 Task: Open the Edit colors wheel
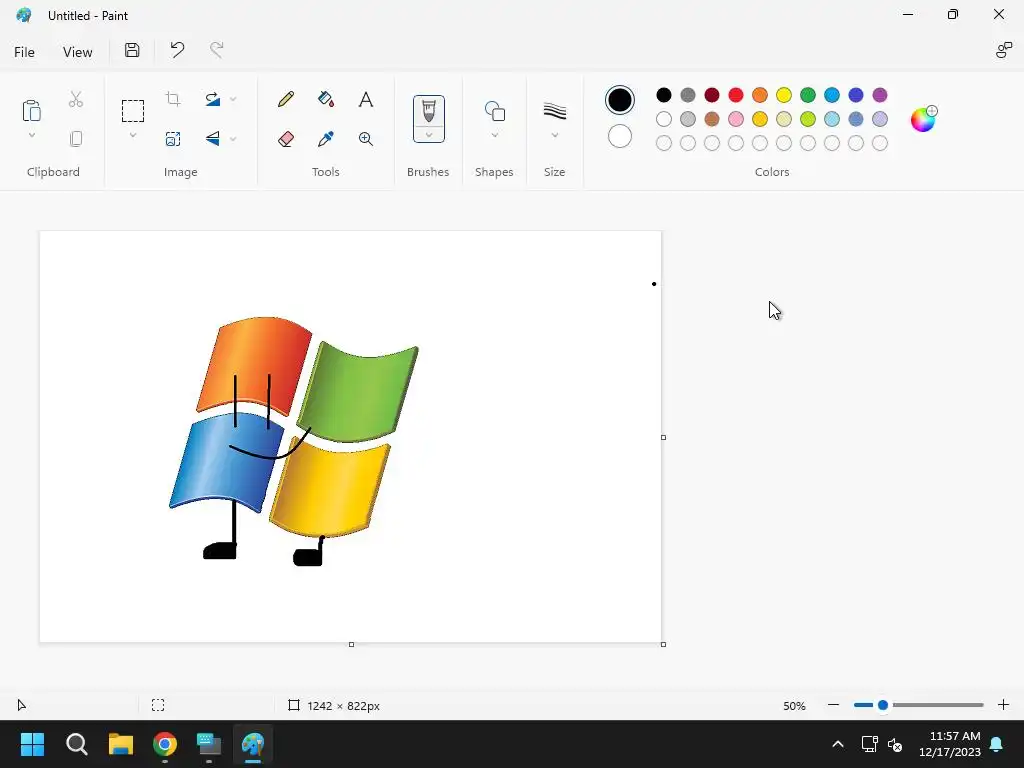(923, 119)
